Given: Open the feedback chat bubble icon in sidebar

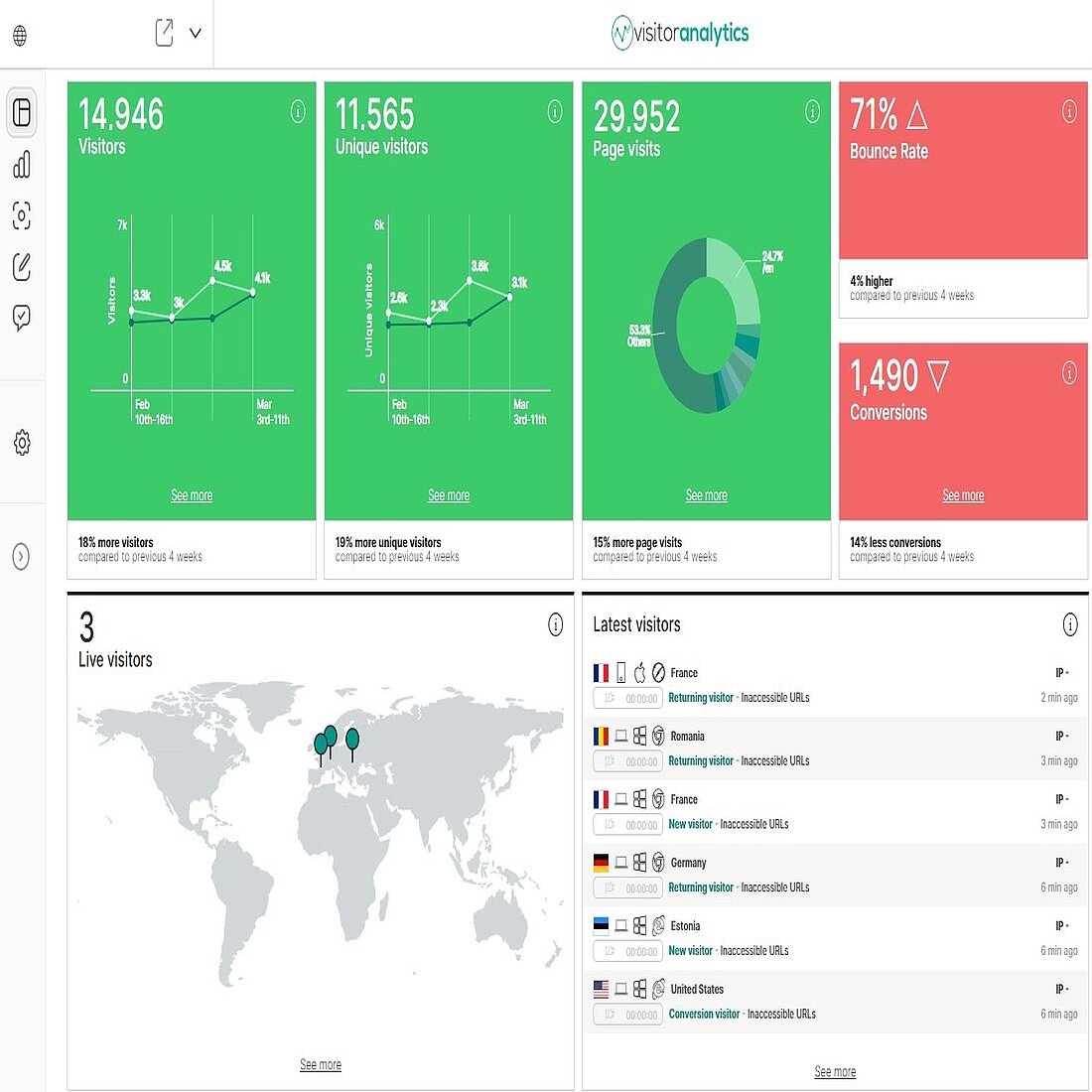Looking at the screenshot, I should 21,317.
